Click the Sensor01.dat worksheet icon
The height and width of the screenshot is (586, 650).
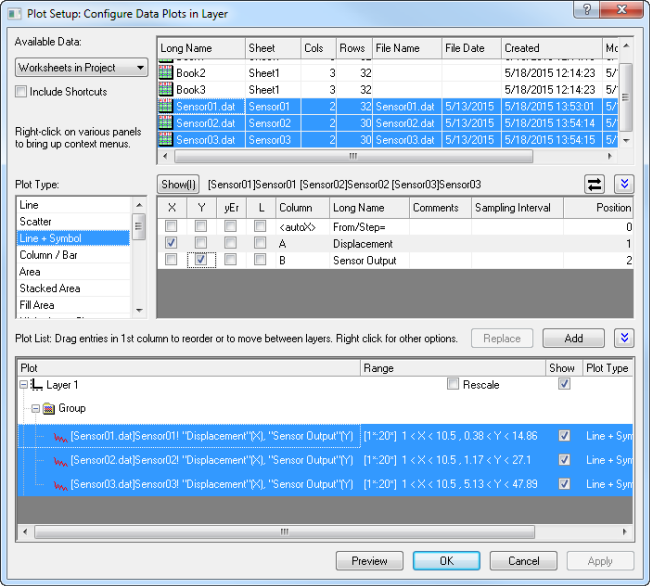coord(167,107)
